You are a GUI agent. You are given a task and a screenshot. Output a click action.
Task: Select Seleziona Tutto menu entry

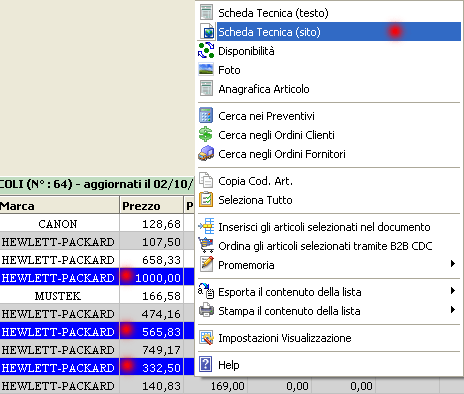(329, 199)
